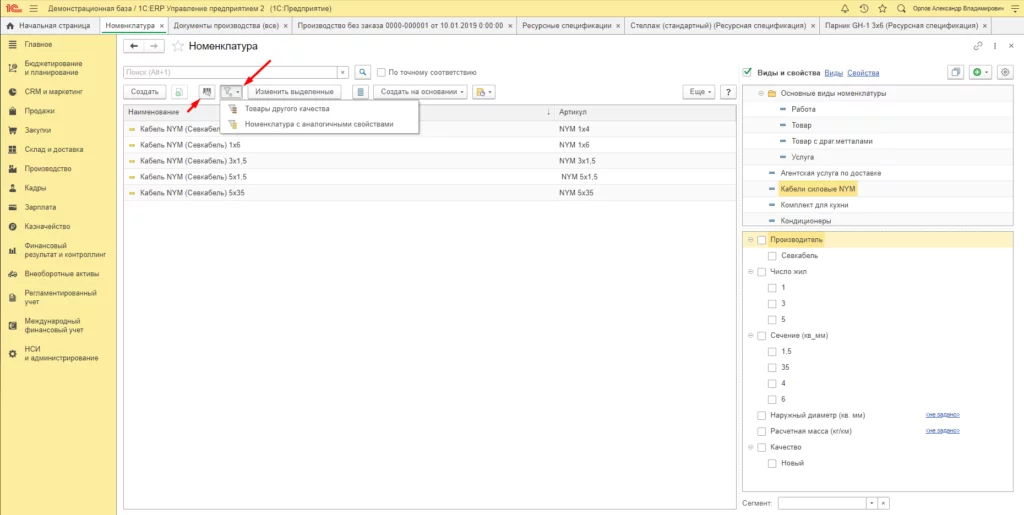The height and width of the screenshot is (515, 1024).
Task: Open the Продажи section in the sidebar
Action: tap(40, 111)
